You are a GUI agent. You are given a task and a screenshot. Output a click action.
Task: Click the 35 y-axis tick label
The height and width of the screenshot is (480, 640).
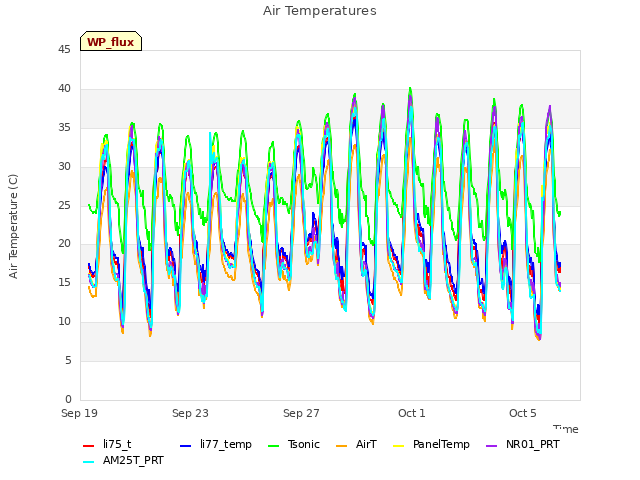64,128
